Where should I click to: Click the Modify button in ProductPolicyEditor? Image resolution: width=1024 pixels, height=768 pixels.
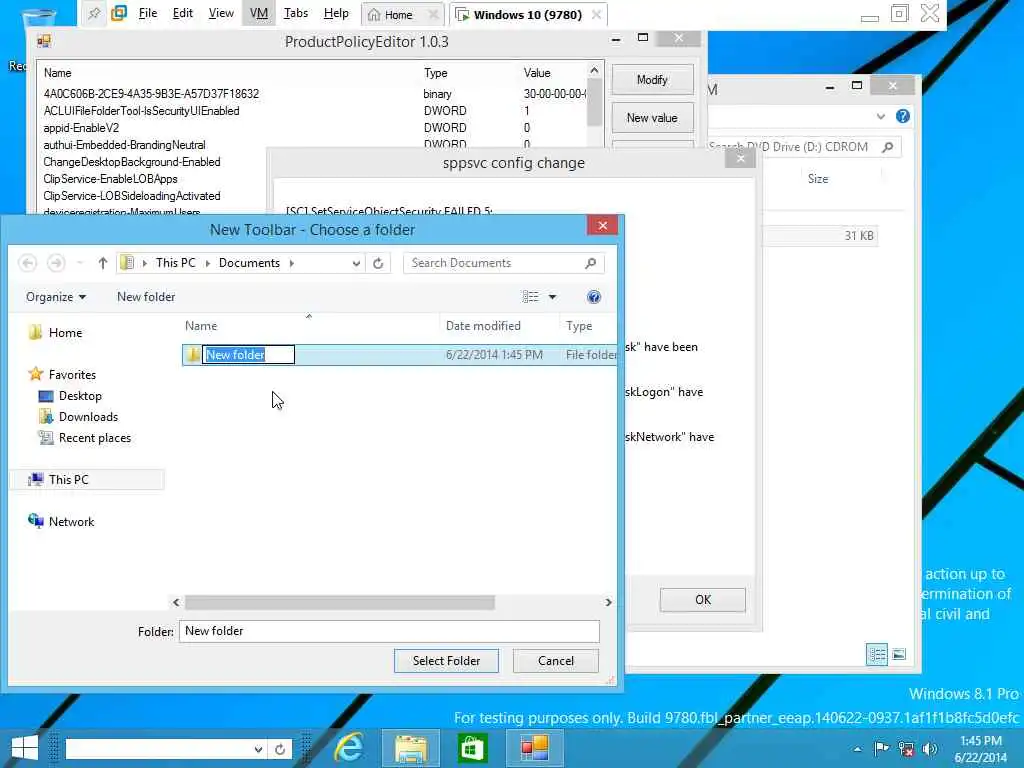(x=652, y=80)
